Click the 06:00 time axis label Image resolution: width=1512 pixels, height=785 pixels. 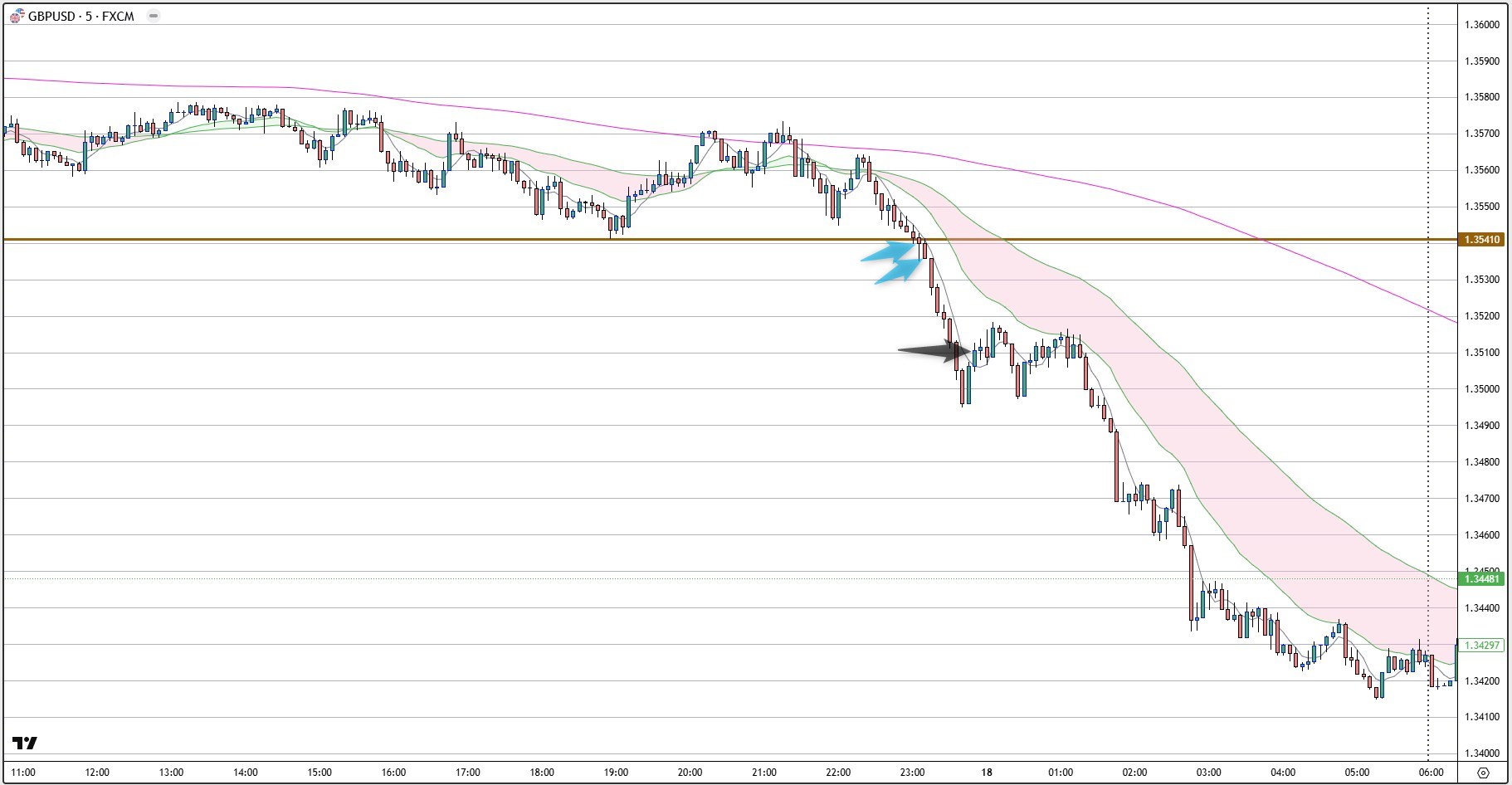click(1431, 773)
